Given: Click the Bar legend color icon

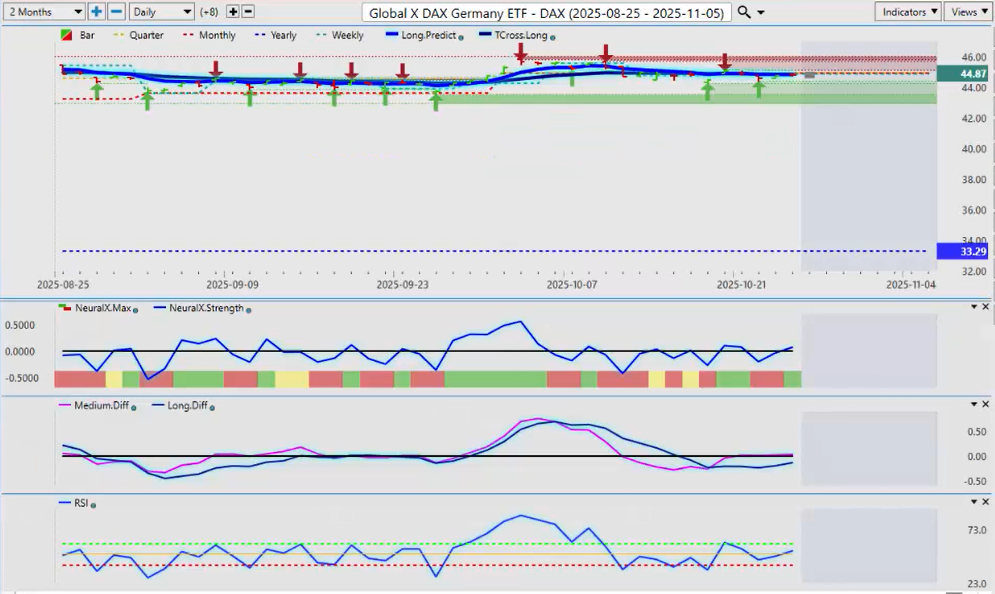Looking at the screenshot, I should click(x=66, y=35).
